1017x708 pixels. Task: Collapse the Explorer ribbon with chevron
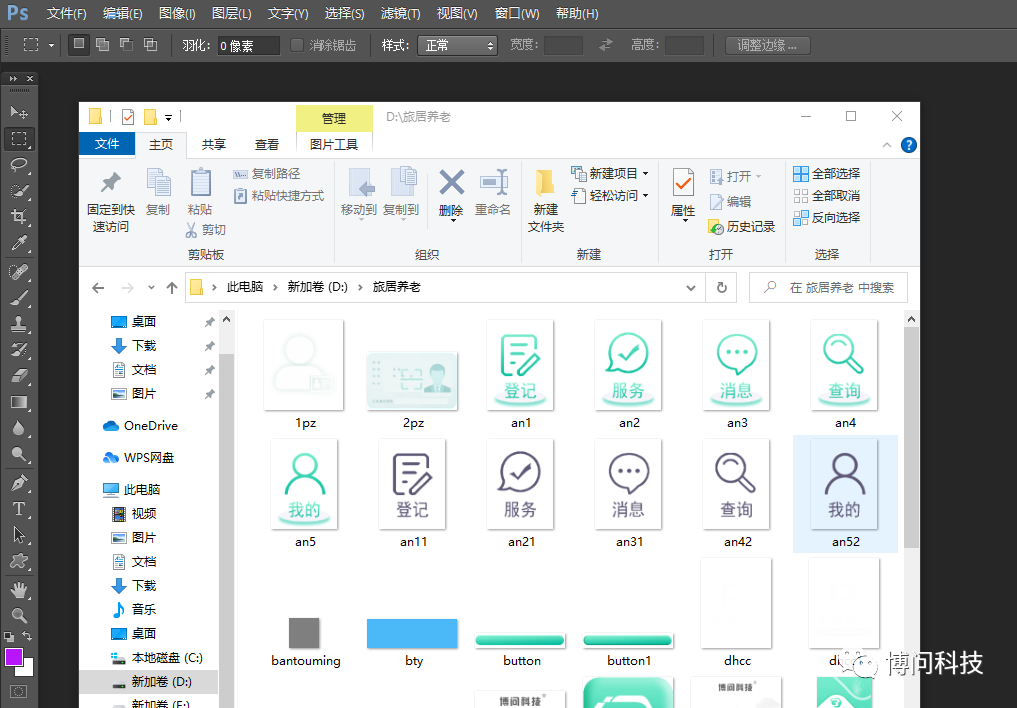tap(887, 145)
